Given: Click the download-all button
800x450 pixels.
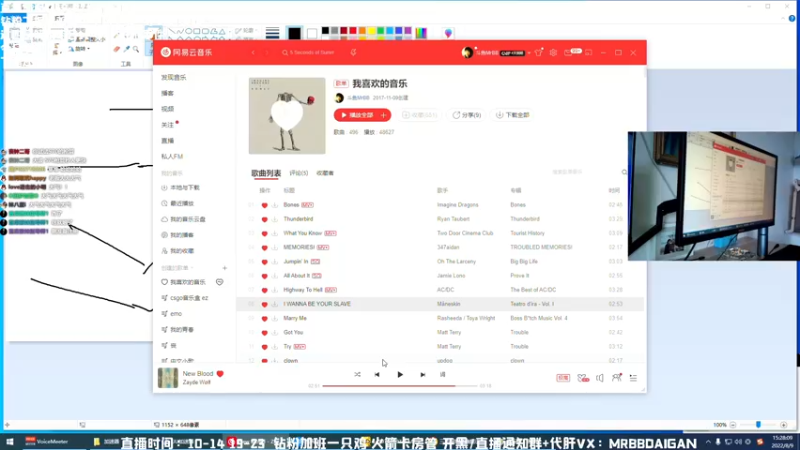Looking at the screenshot, I should (513, 115).
